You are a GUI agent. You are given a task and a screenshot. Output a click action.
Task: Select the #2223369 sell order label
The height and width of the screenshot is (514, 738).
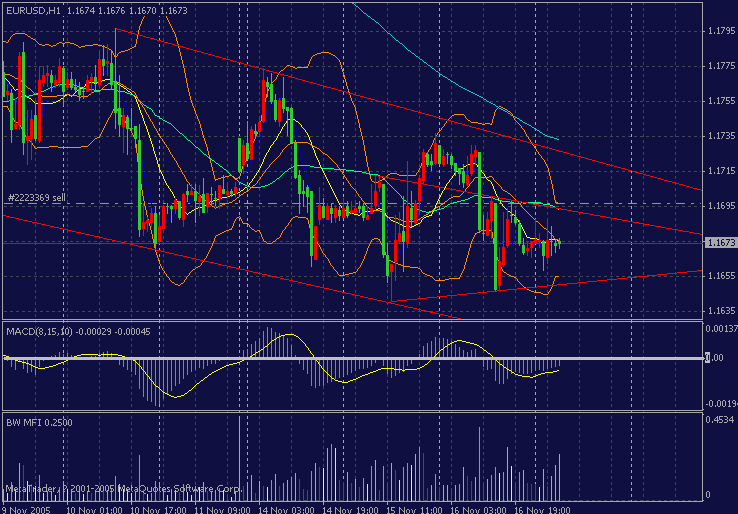pos(37,198)
